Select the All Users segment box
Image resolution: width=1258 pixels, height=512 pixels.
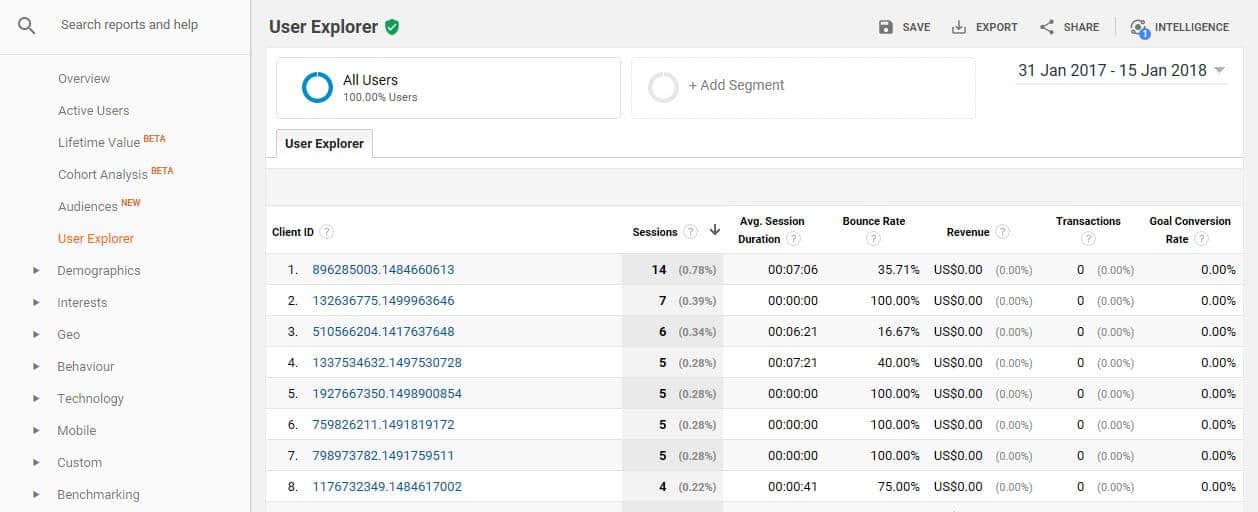coord(448,88)
